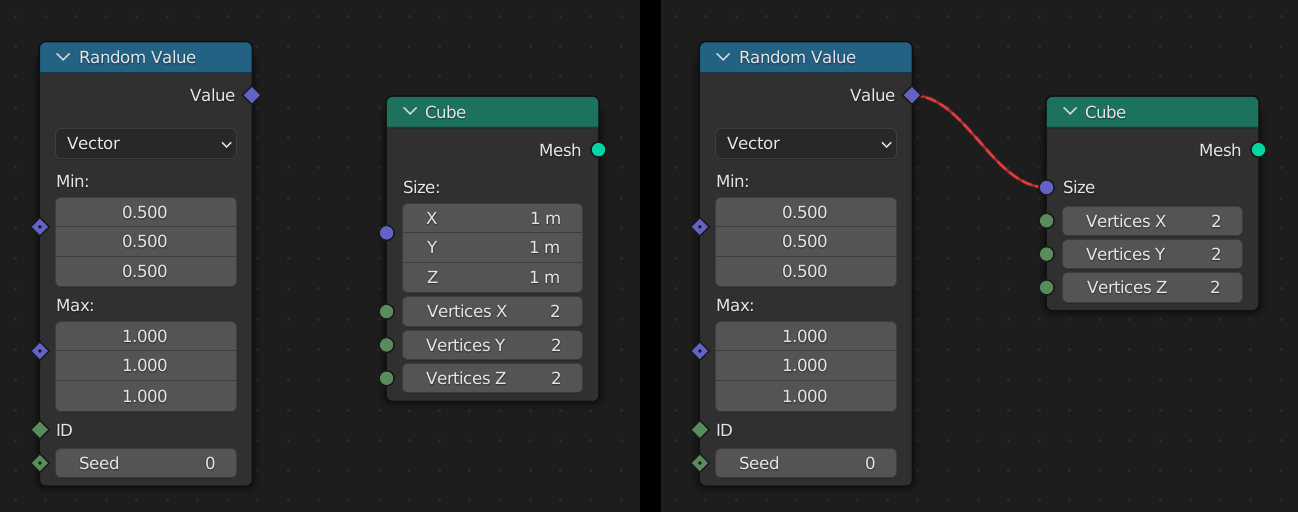Image resolution: width=1298 pixels, height=512 pixels.
Task: Click Seed input socket on linked Random Value node
Action: pyautogui.click(x=700, y=463)
